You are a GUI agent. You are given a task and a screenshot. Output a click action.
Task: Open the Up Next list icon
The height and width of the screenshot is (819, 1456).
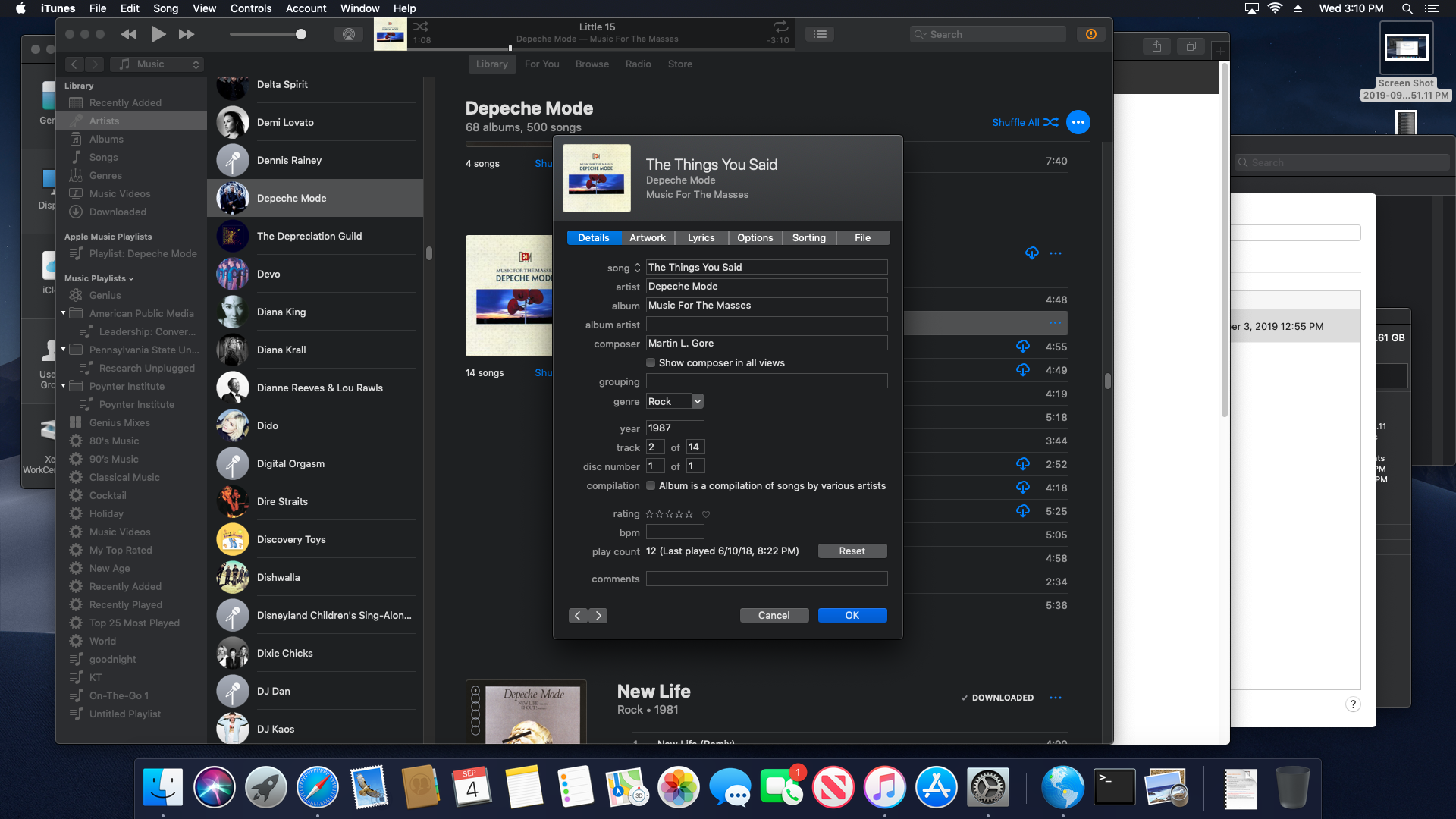[820, 34]
